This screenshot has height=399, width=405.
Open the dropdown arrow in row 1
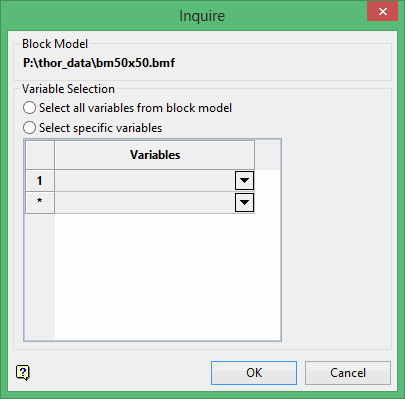[x=244, y=181]
